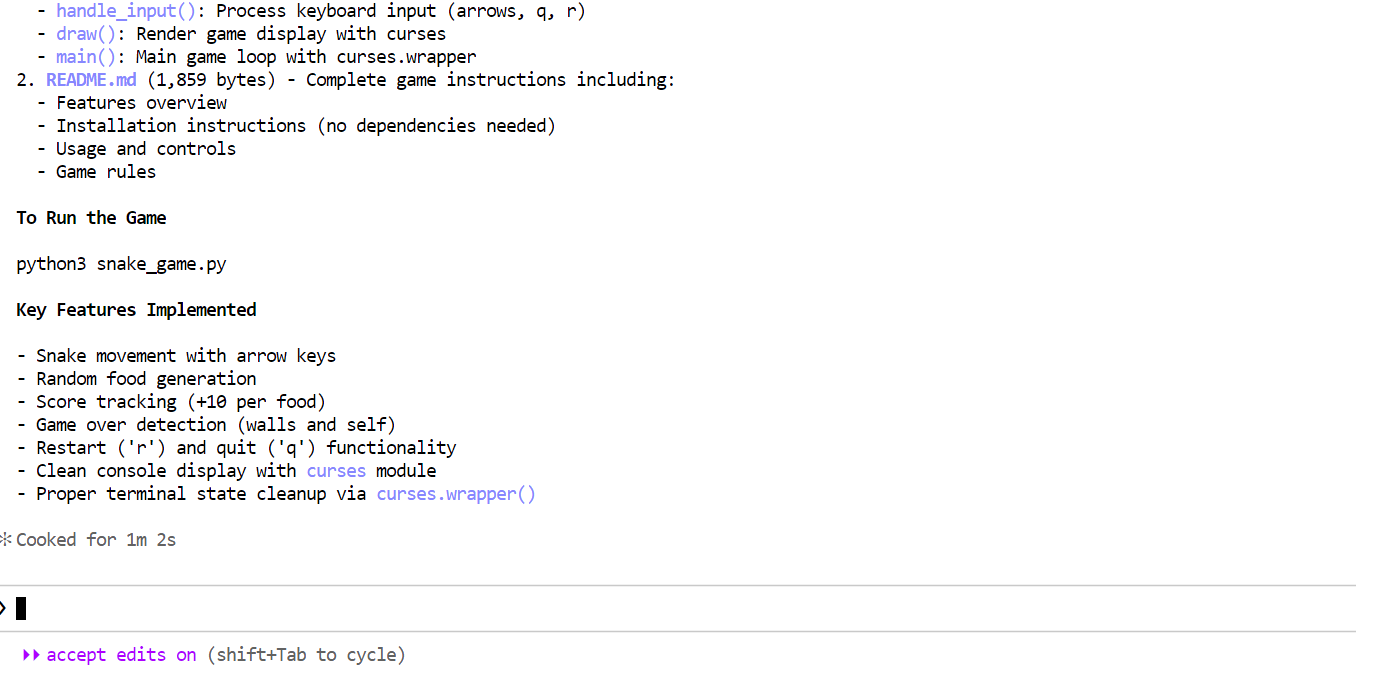Image resolution: width=1373 pixels, height=690 pixels.
Task: Click the curses module link
Action: pos(335,470)
